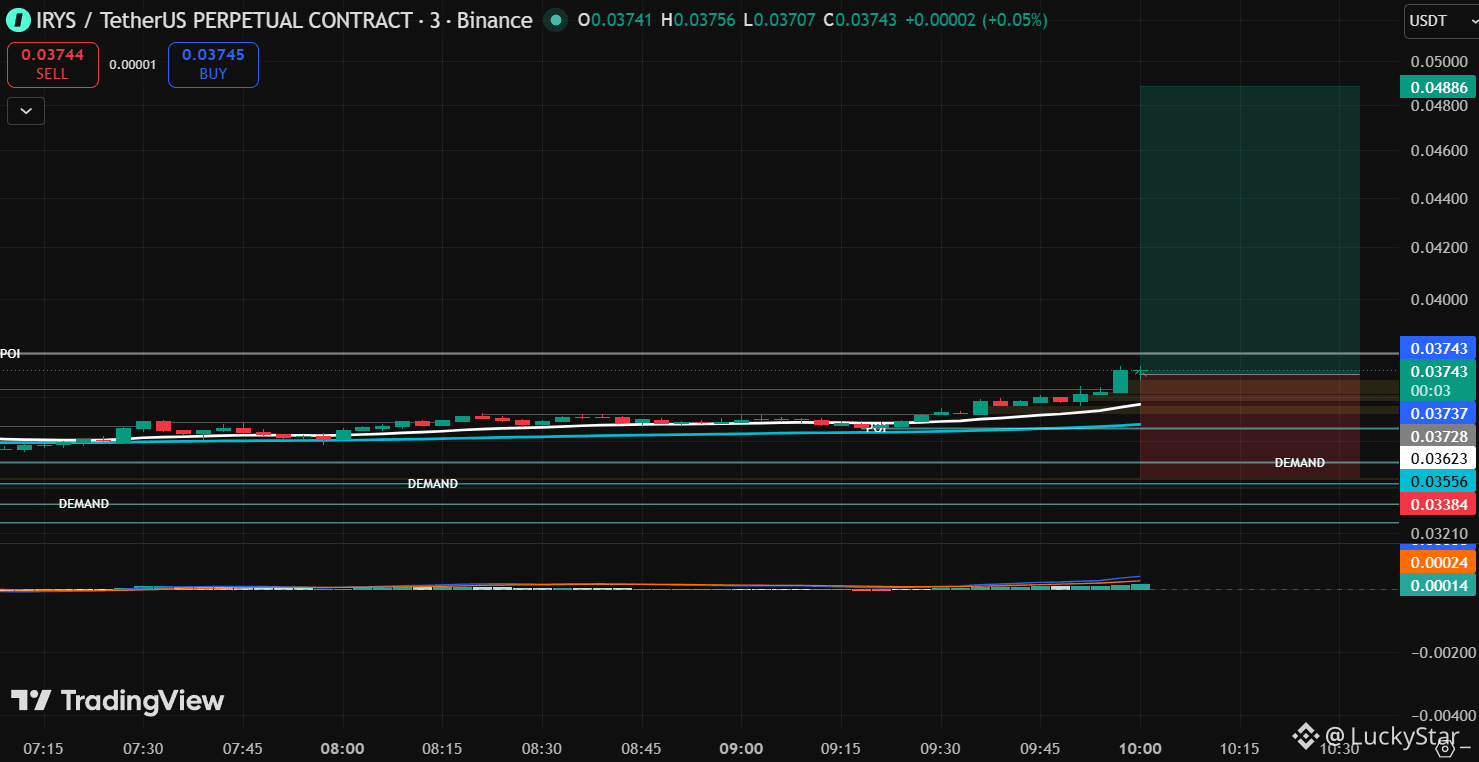Click the orange 0.00024 indicator label

click(x=1439, y=563)
